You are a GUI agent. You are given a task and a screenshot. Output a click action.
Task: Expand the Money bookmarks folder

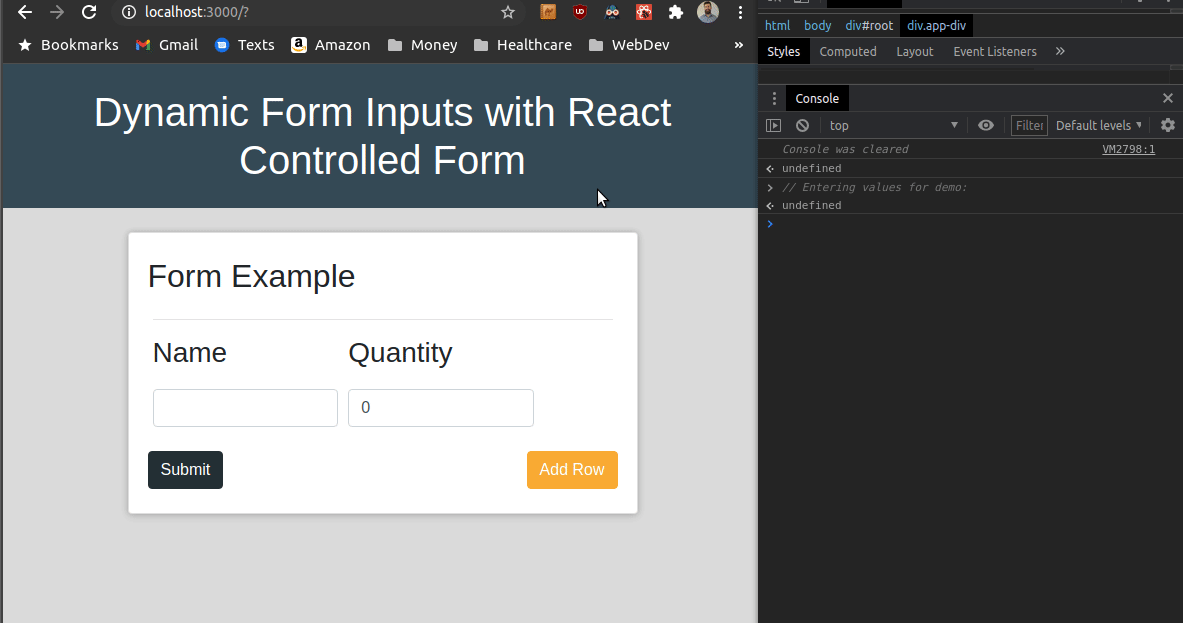point(422,45)
